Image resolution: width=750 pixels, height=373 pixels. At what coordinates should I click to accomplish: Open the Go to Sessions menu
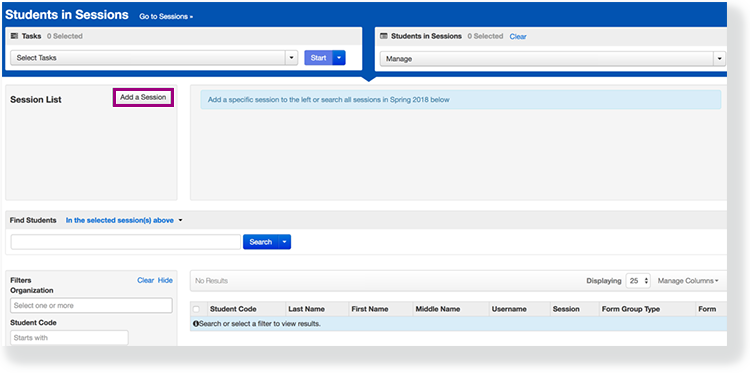[x=166, y=16]
